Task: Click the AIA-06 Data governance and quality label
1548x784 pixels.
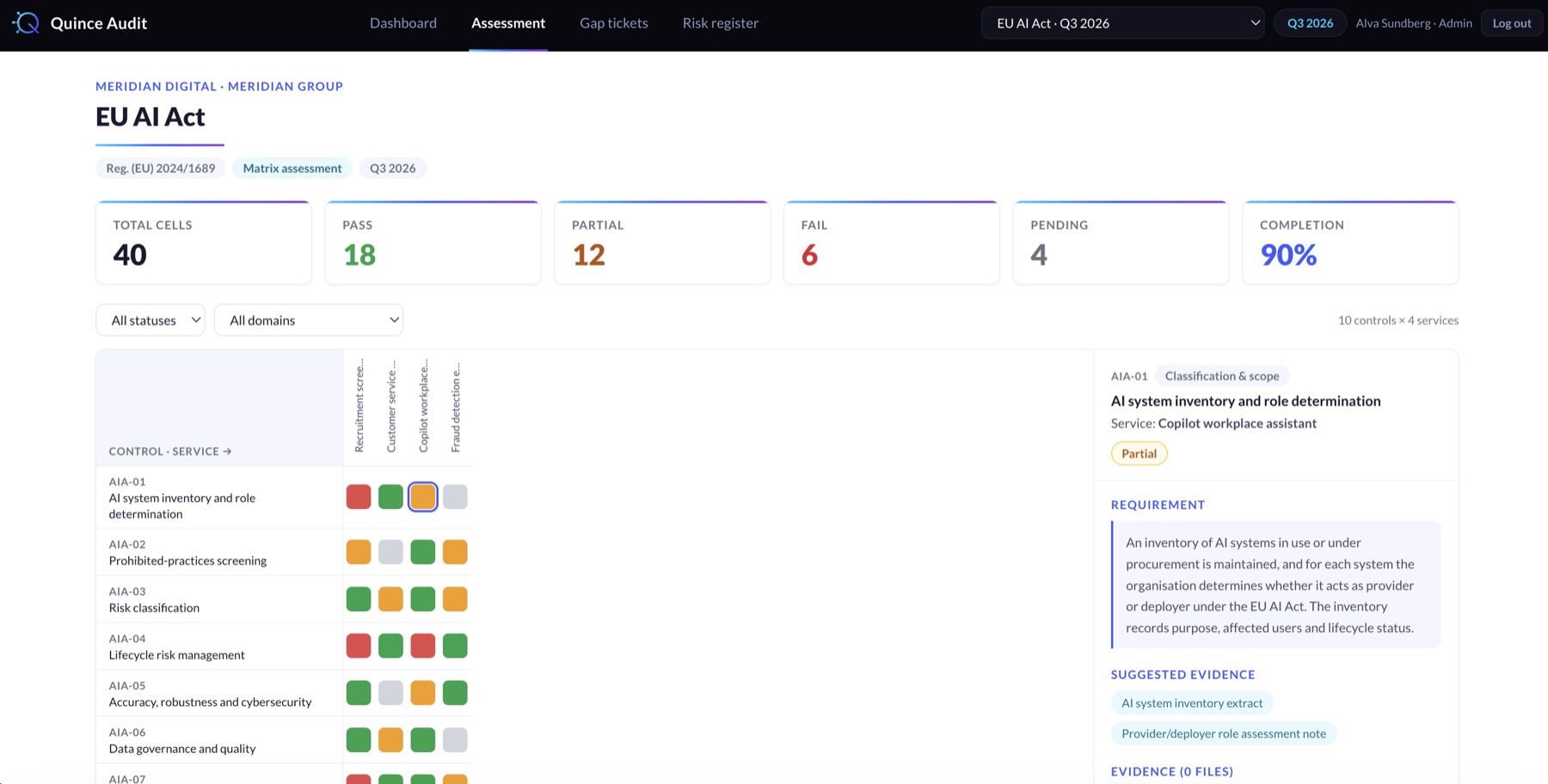Action: pyautogui.click(x=219, y=740)
